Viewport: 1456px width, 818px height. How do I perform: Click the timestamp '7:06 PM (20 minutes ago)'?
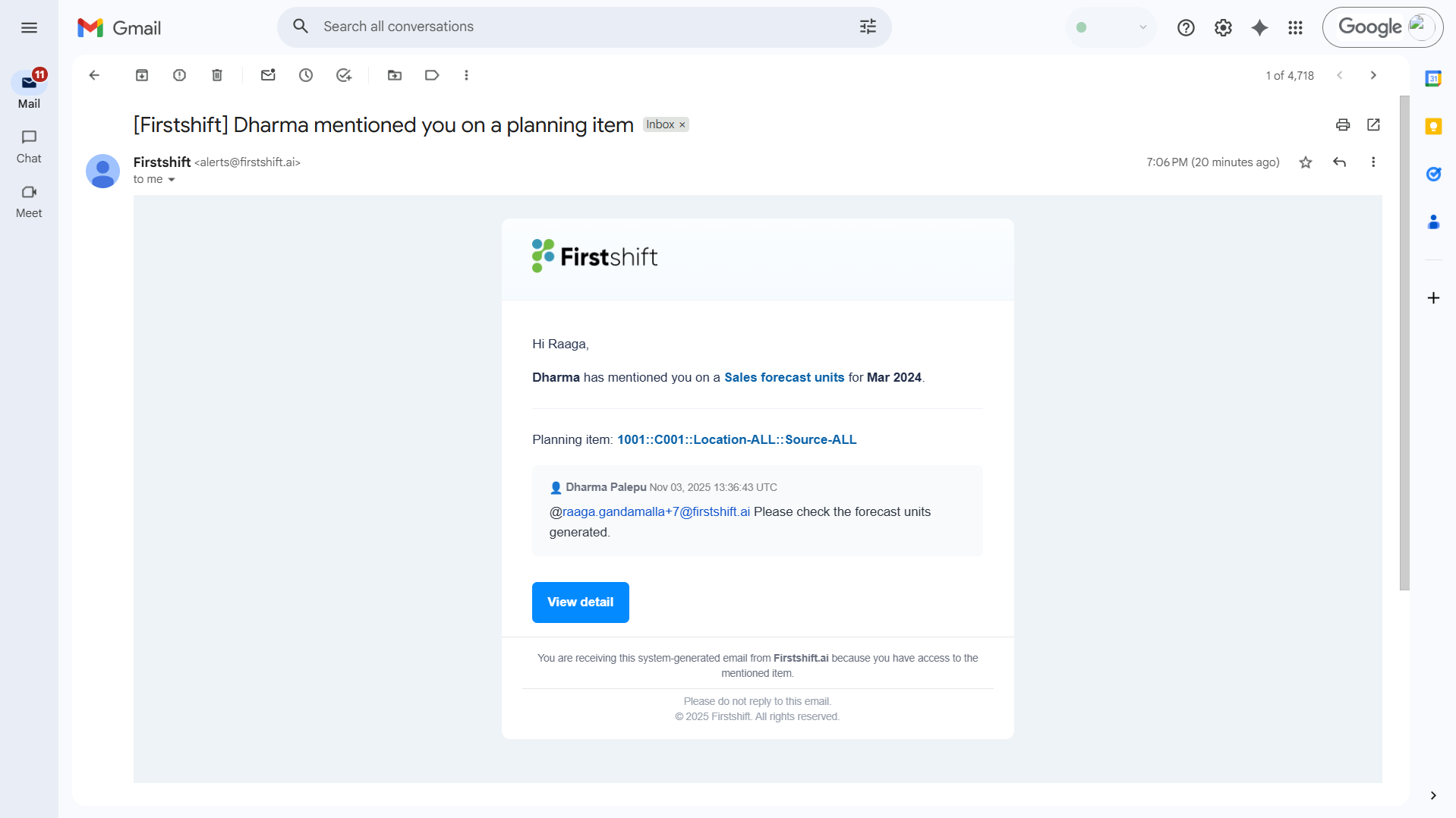[1212, 162]
